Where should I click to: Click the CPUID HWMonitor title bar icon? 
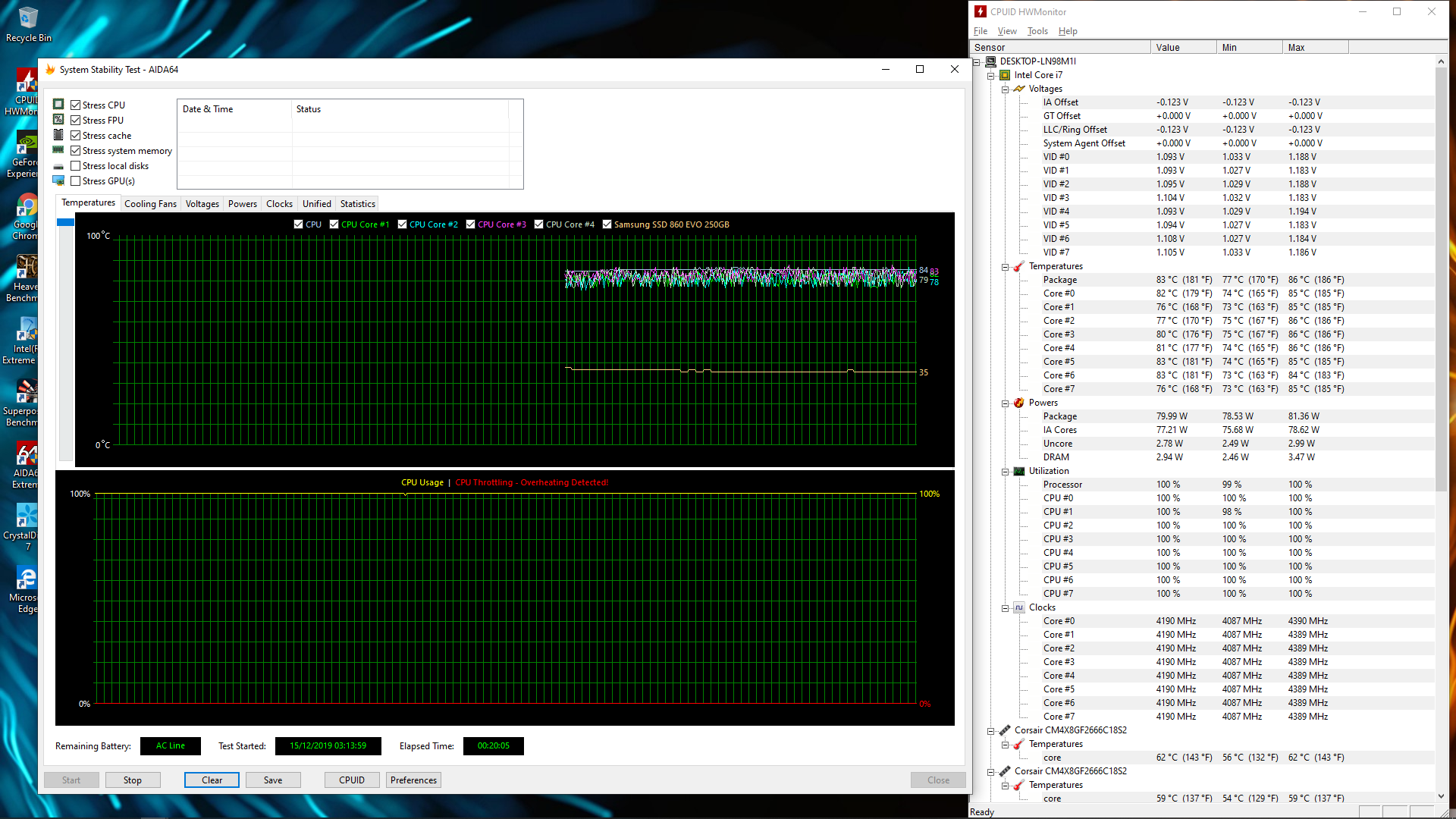[981, 11]
